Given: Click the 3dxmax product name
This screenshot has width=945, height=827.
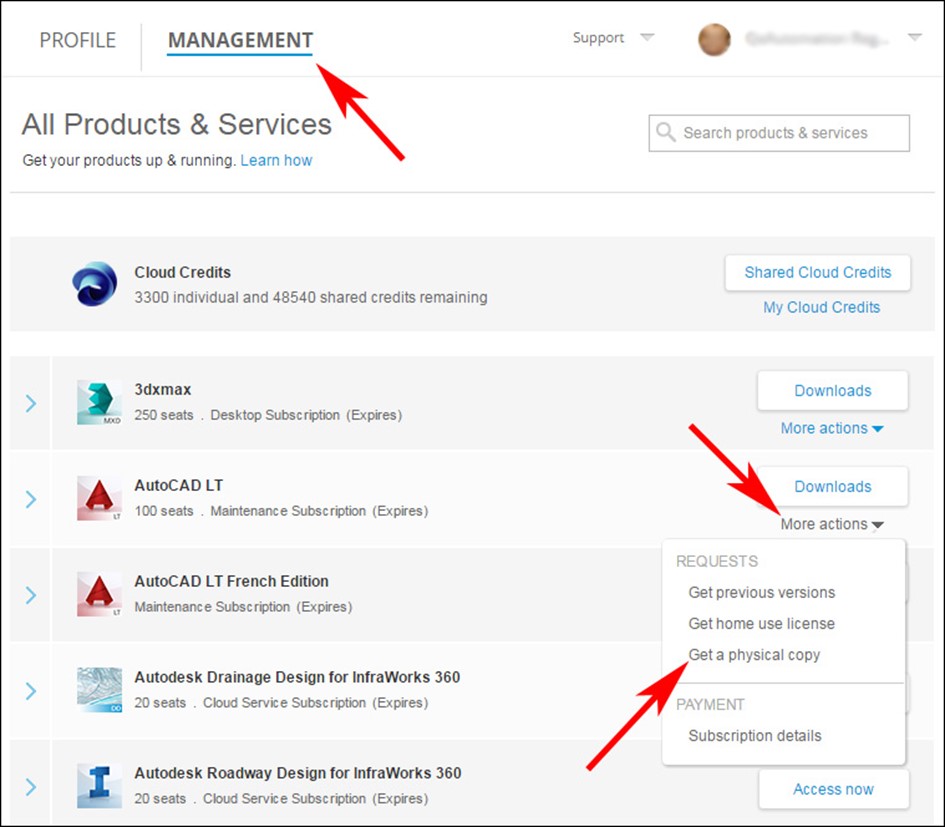Looking at the screenshot, I should (x=163, y=389).
